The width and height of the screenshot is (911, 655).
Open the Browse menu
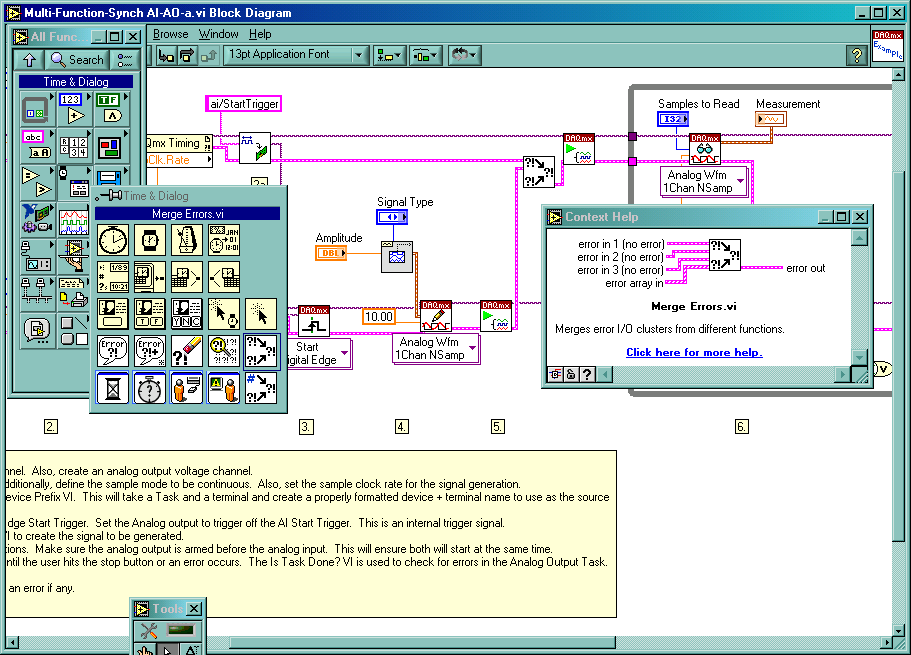coord(170,34)
